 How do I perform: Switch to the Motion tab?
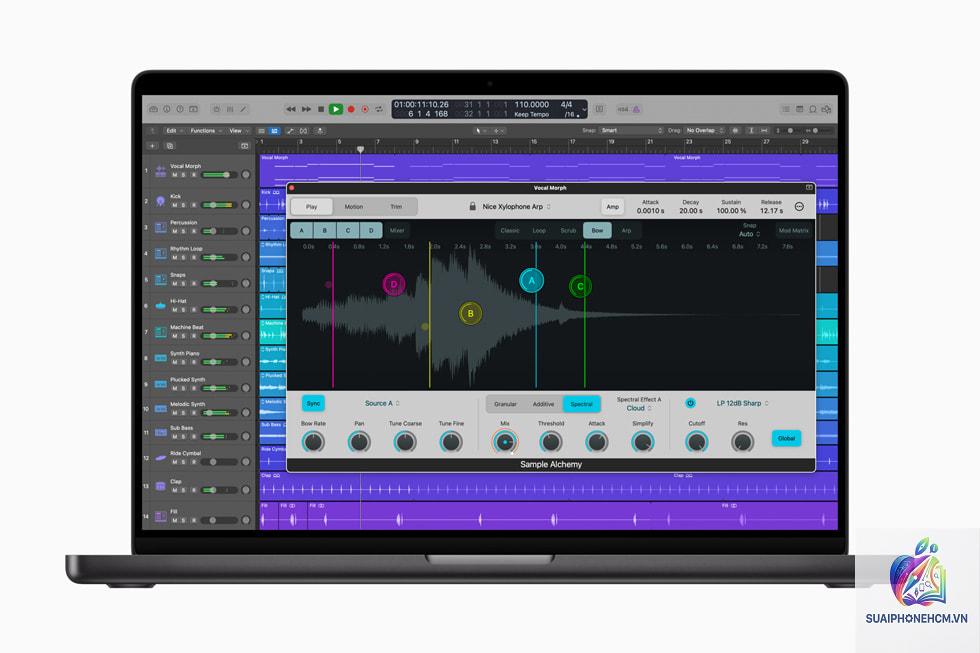tap(354, 207)
